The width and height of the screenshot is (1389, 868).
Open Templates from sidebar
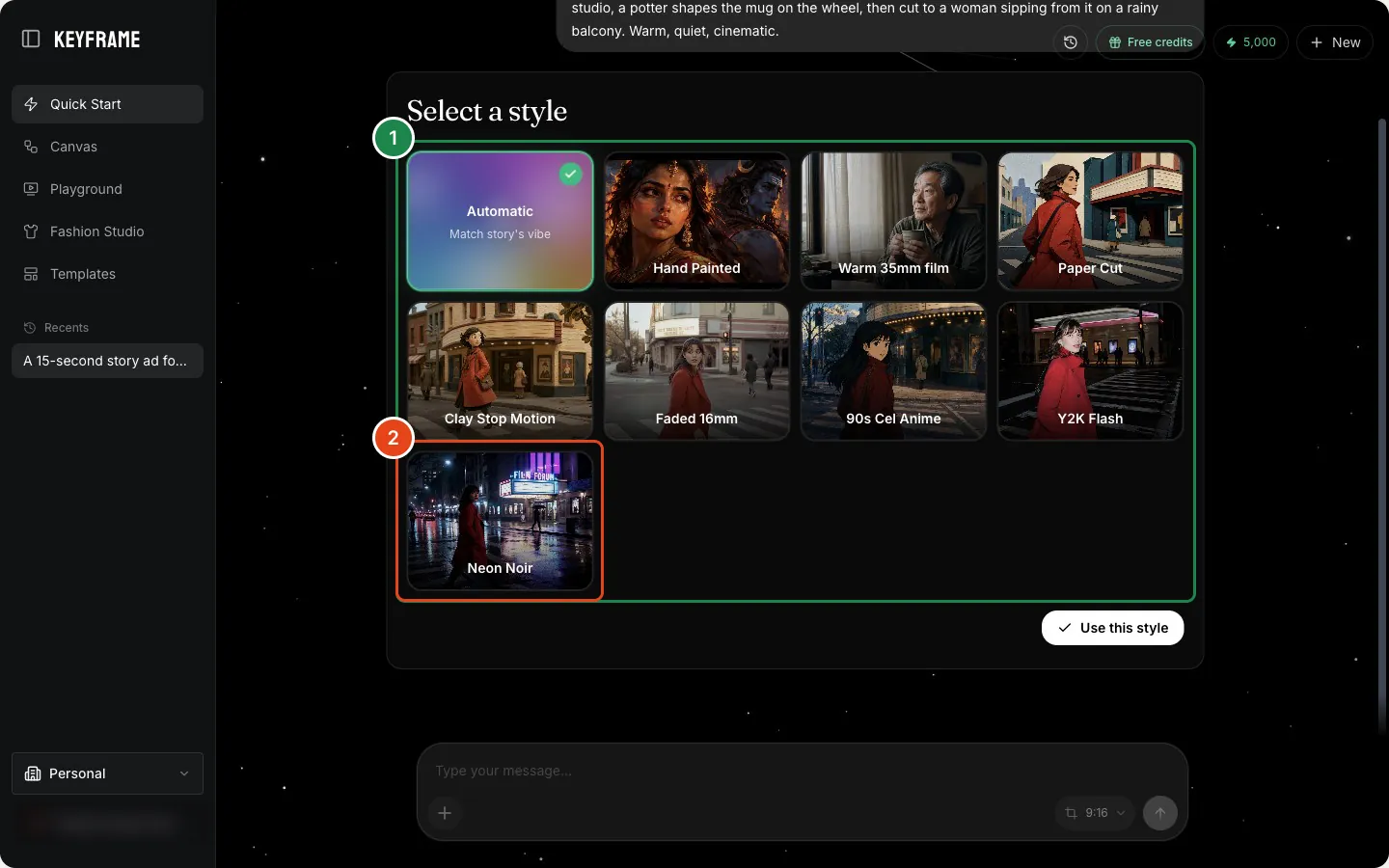pyautogui.click(x=107, y=274)
